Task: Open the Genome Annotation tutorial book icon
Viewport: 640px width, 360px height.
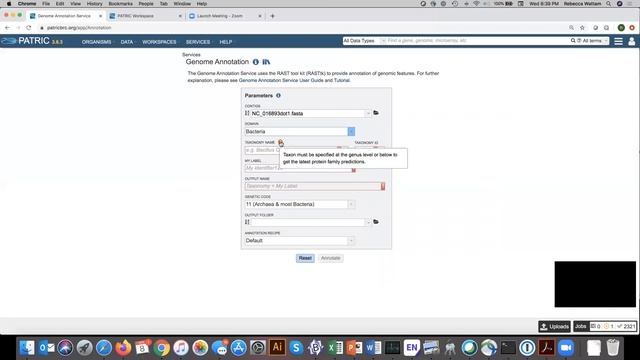Action: point(266,62)
